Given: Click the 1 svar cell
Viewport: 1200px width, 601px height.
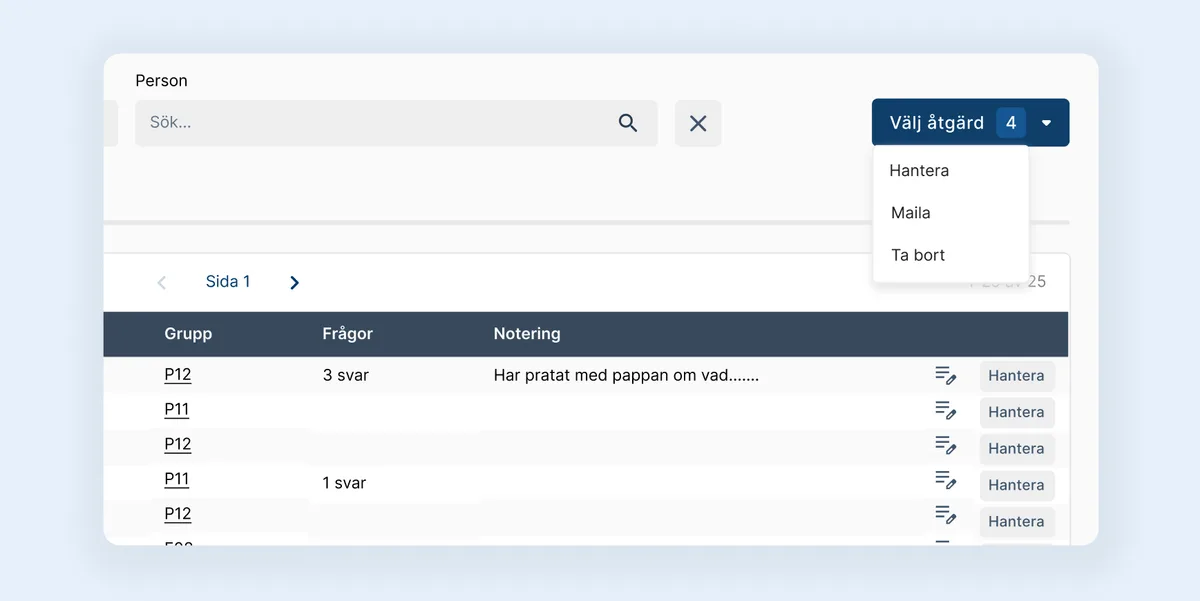Looking at the screenshot, I should (x=344, y=483).
